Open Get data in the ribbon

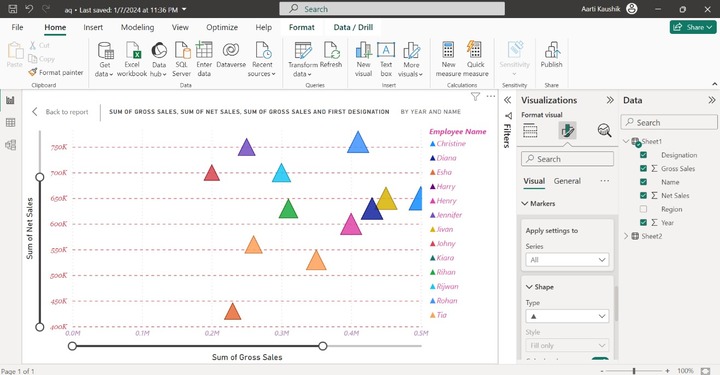[x=105, y=60]
